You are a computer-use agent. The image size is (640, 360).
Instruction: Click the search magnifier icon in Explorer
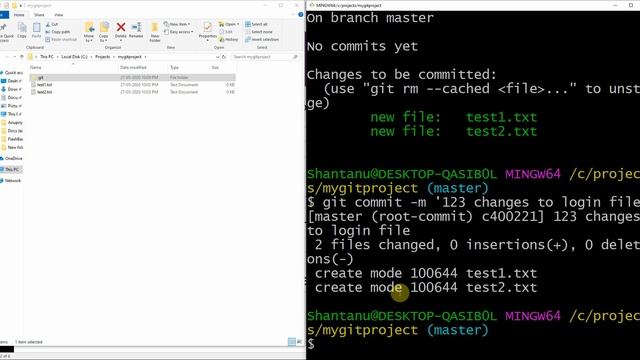(x=296, y=57)
